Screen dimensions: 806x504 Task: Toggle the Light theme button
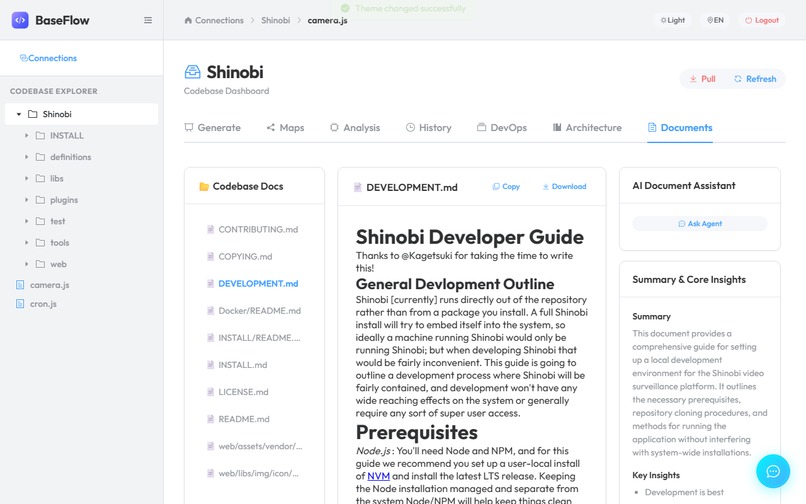[x=672, y=21]
